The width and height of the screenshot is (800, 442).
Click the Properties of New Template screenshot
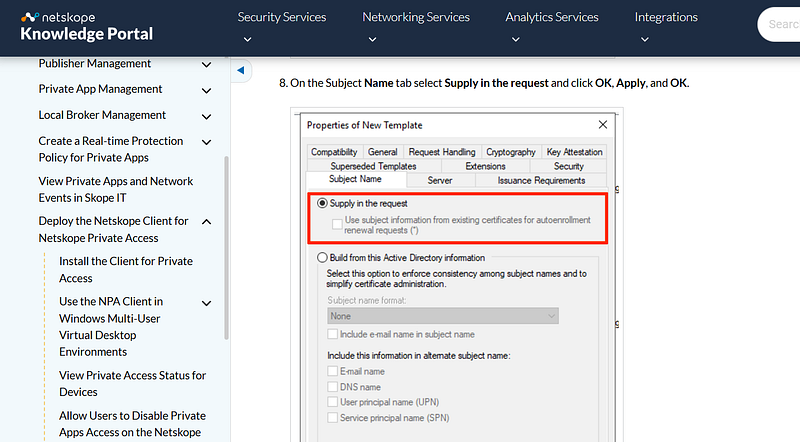click(x=457, y=276)
